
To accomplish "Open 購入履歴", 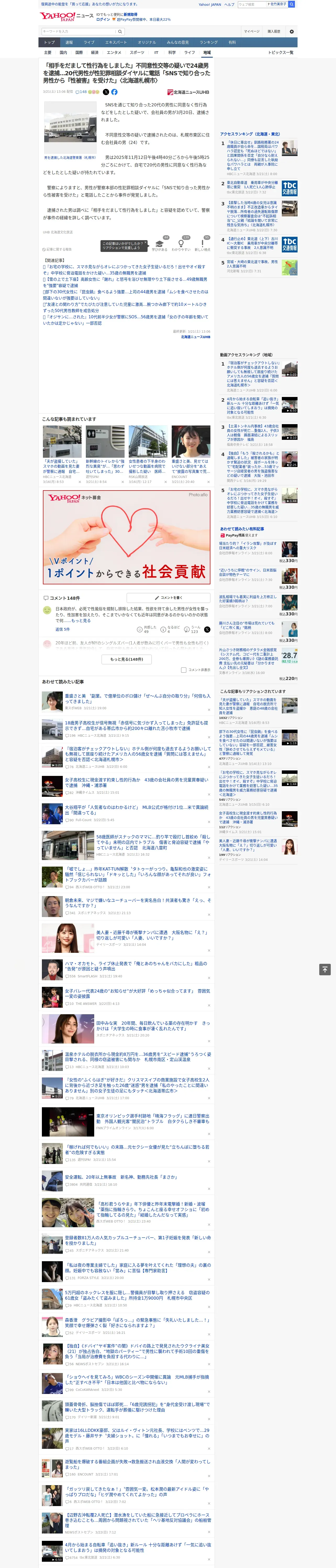I will [x=274, y=32].
